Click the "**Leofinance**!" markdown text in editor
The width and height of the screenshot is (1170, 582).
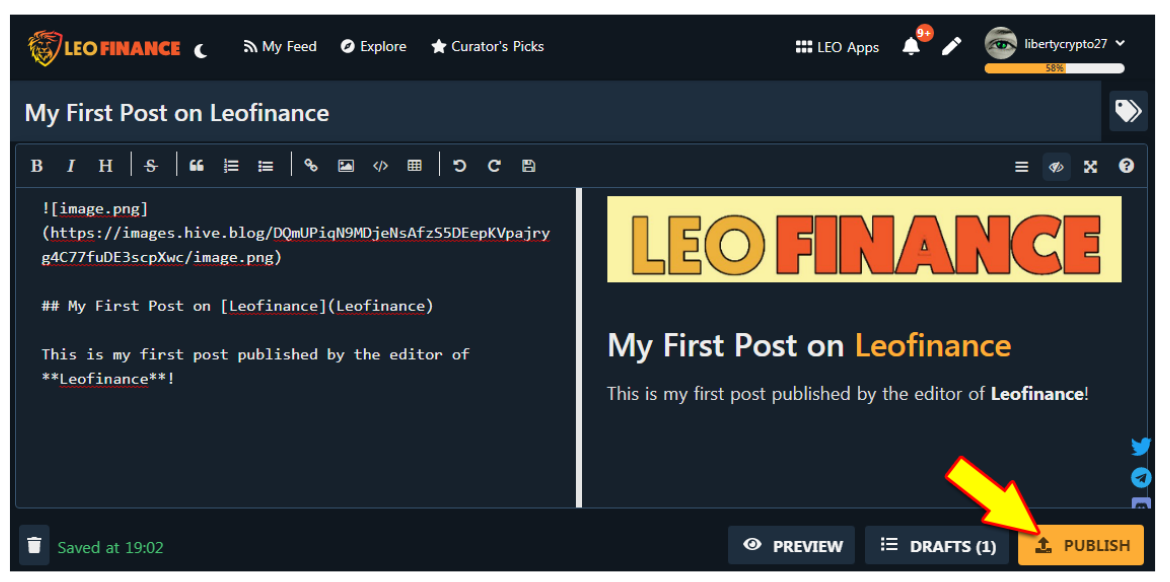point(108,379)
